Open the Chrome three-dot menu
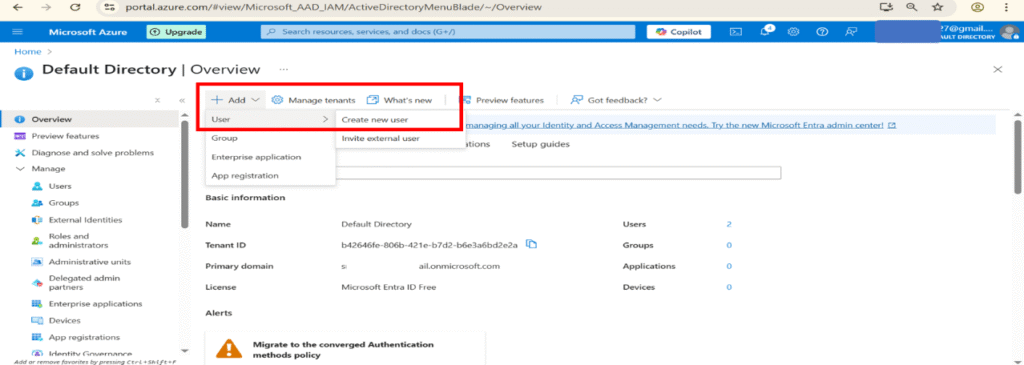Screen dimensions: 1024x365 coord(1005,7)
